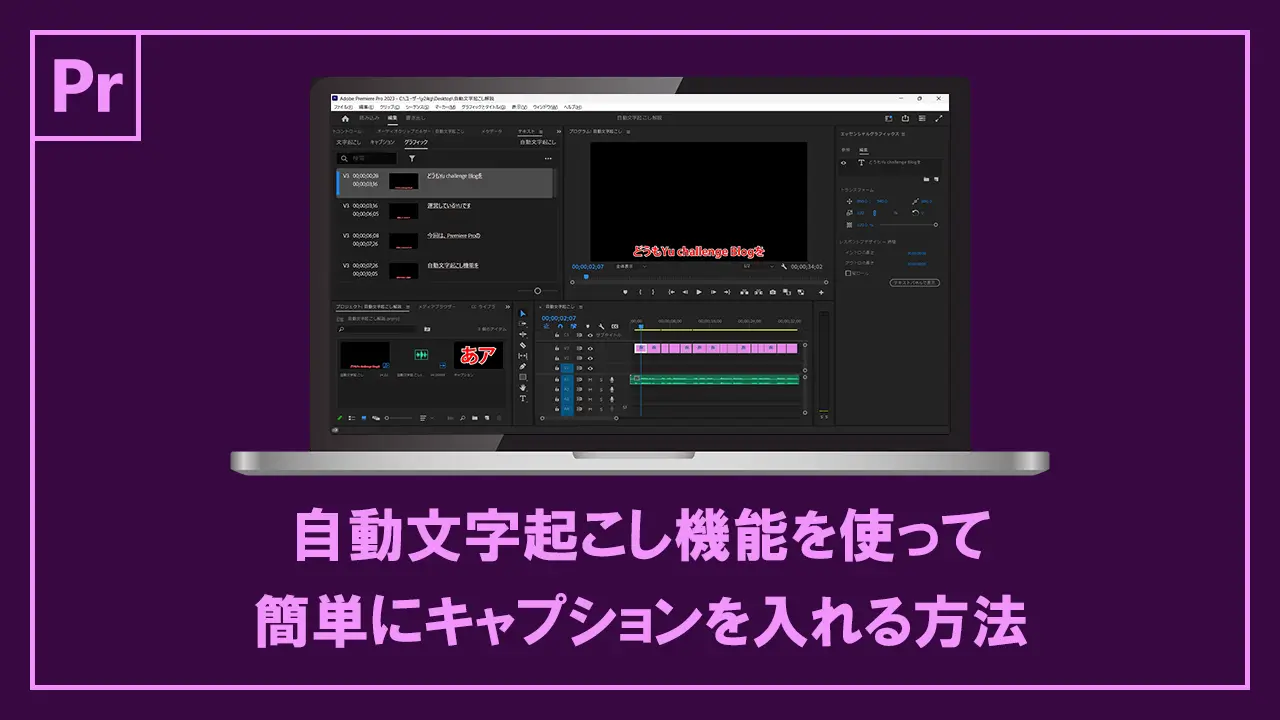The width and height of the screenshot is (1280, 720).
Task: Adjust the opacity slider in Transform section
Action: [x=908, y=225]
